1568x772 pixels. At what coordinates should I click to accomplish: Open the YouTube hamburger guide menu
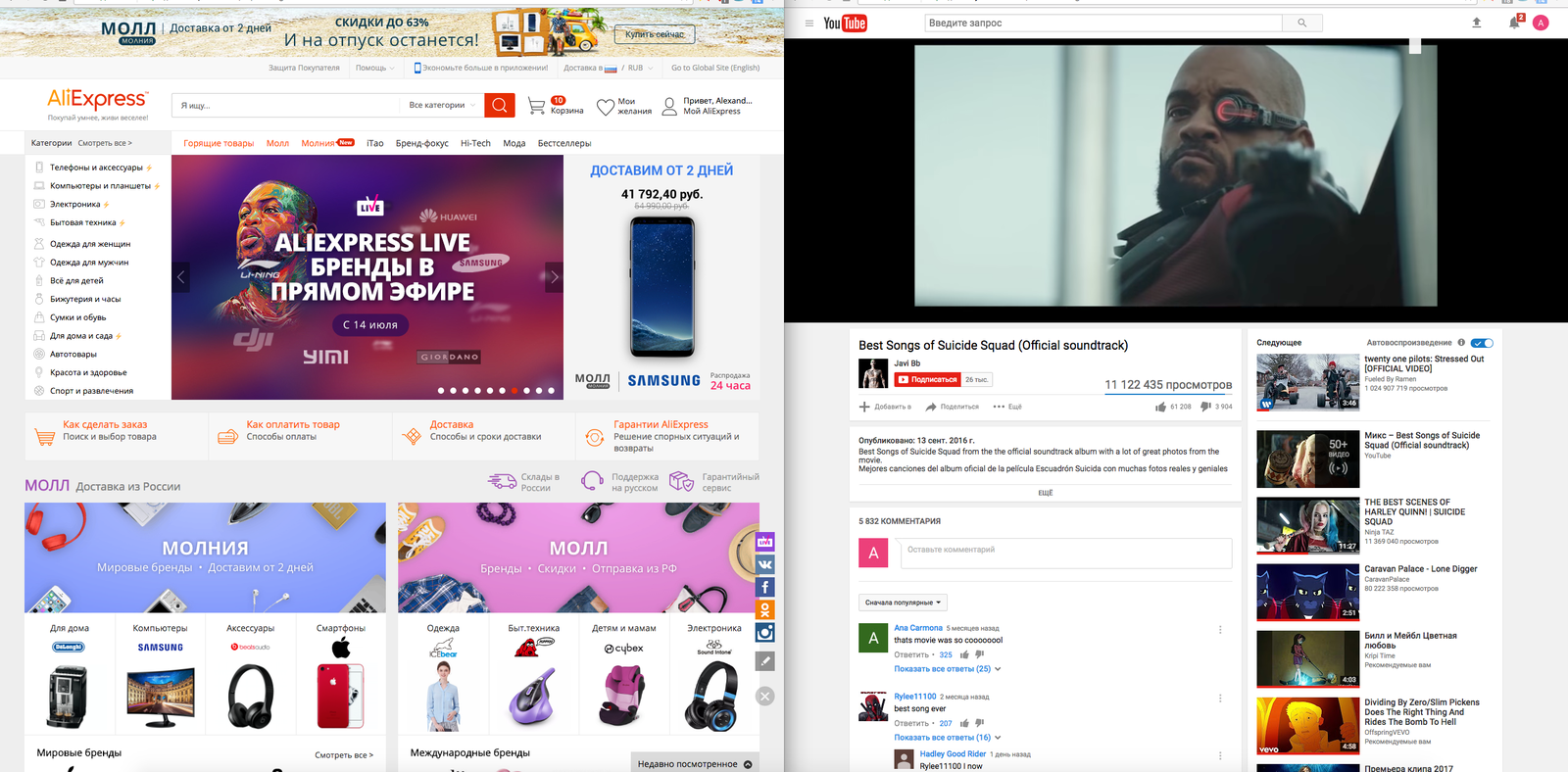pyautogui.click(x=809, y=24)
